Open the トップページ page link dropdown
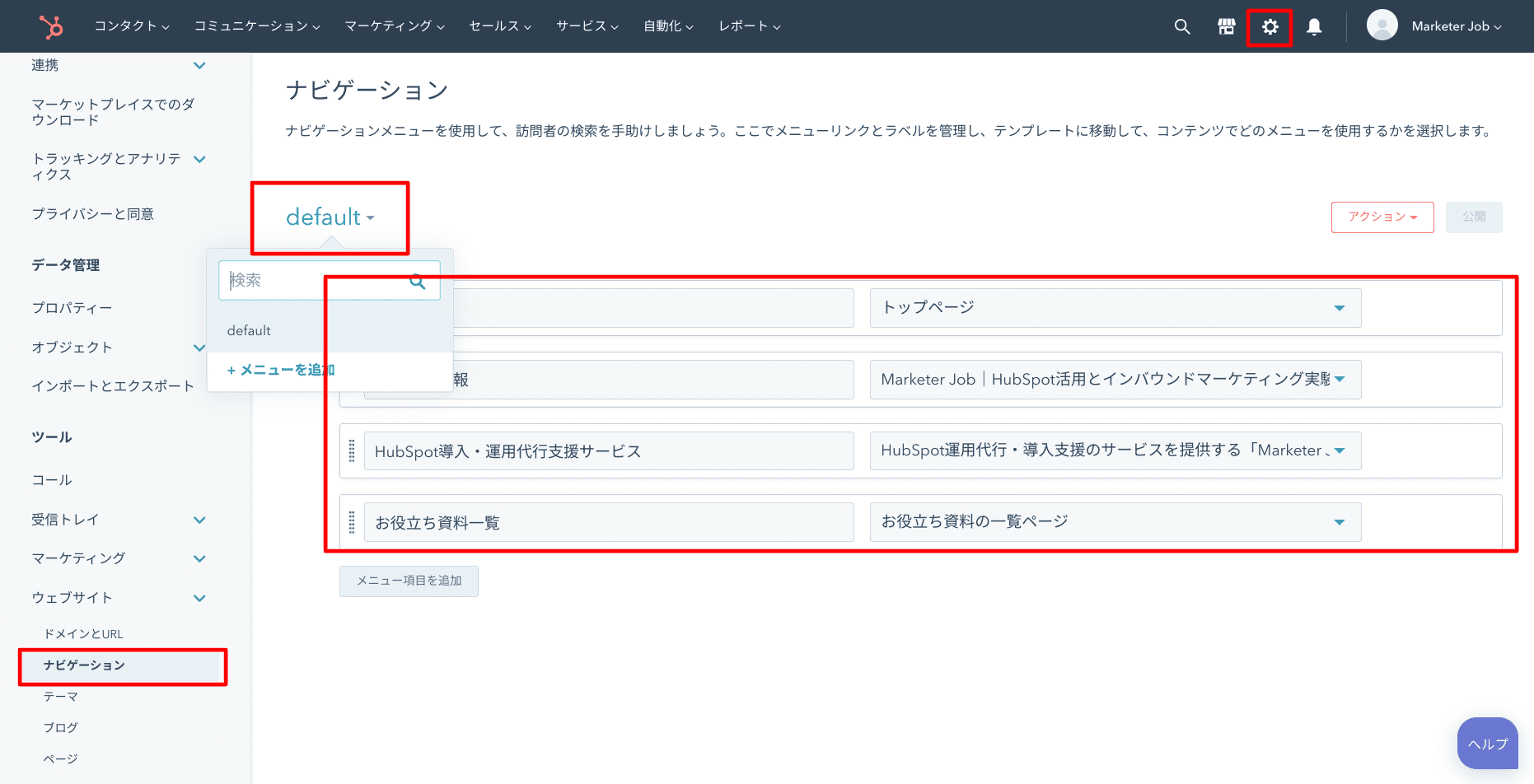The height and width of the screenshot is (784, 1534). 1115,308
